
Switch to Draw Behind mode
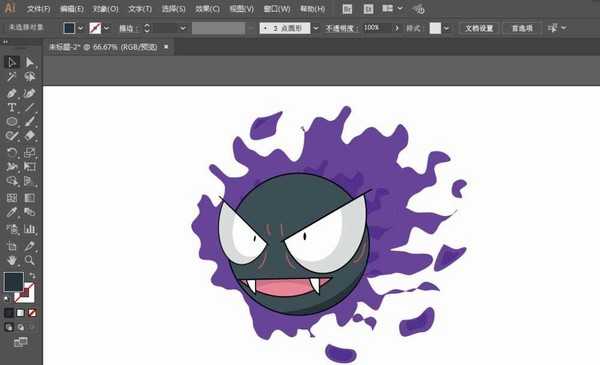coord(20,328)
